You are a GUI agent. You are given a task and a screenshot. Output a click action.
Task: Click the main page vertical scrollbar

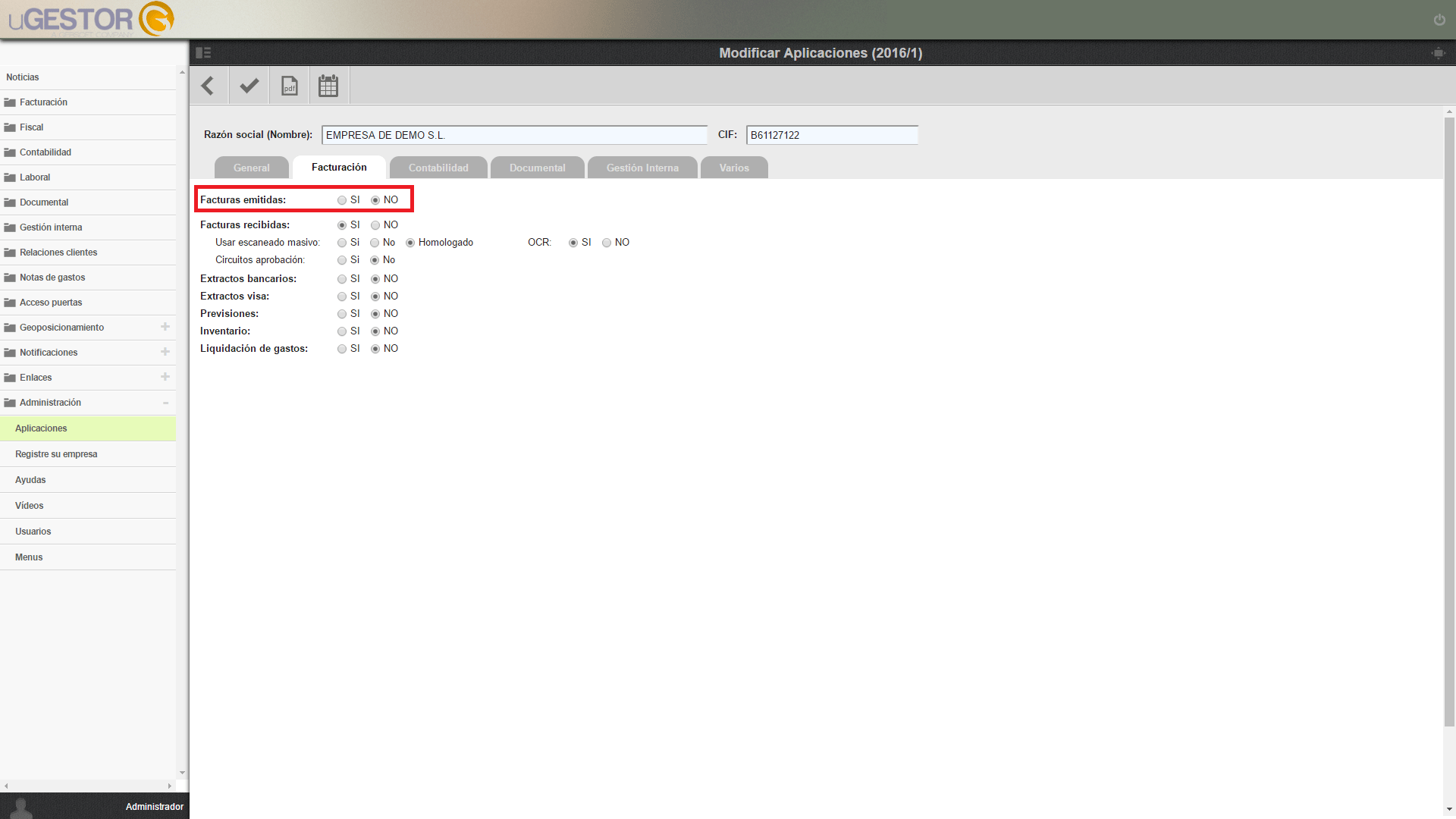pyautogui.click(x=1449, y=421)
